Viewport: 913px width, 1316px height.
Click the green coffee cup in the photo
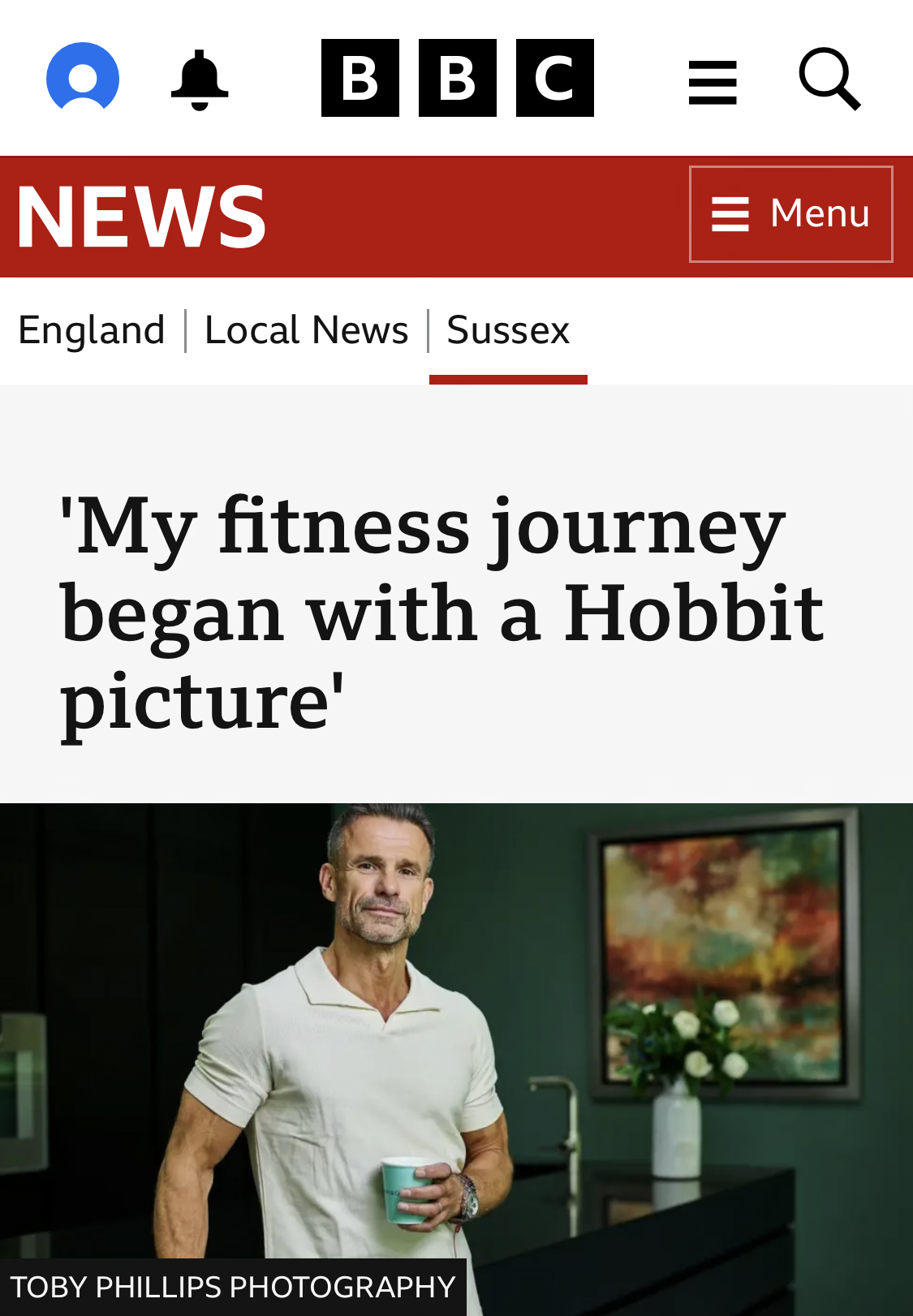click(408, 1190)
